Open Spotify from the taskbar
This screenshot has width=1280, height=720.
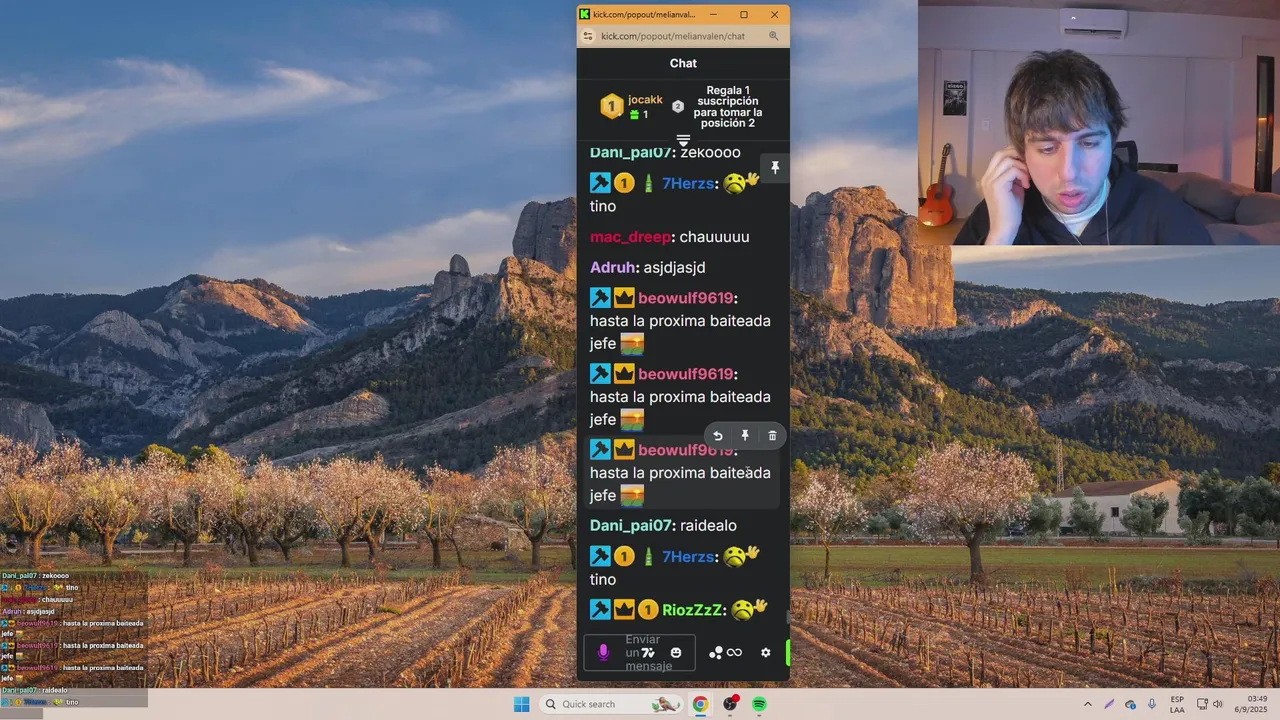[759, 704]
